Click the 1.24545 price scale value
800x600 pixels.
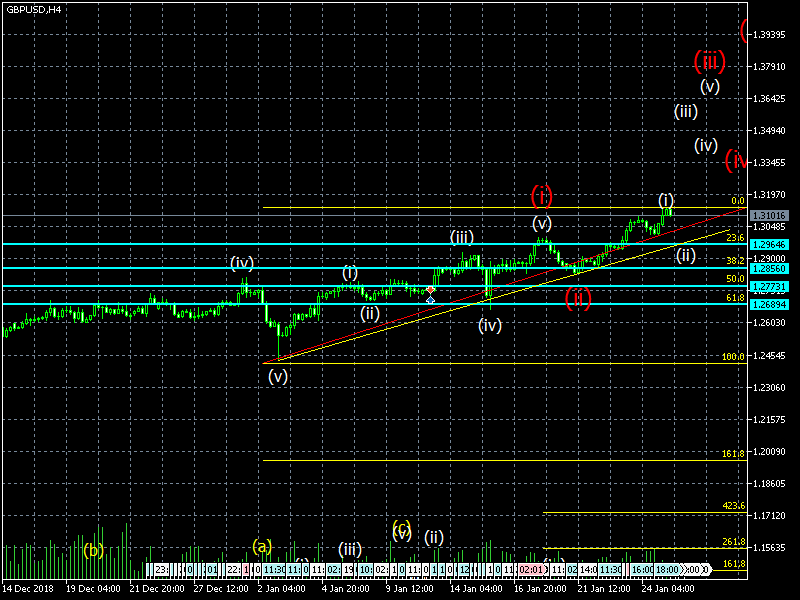[769, 356]
